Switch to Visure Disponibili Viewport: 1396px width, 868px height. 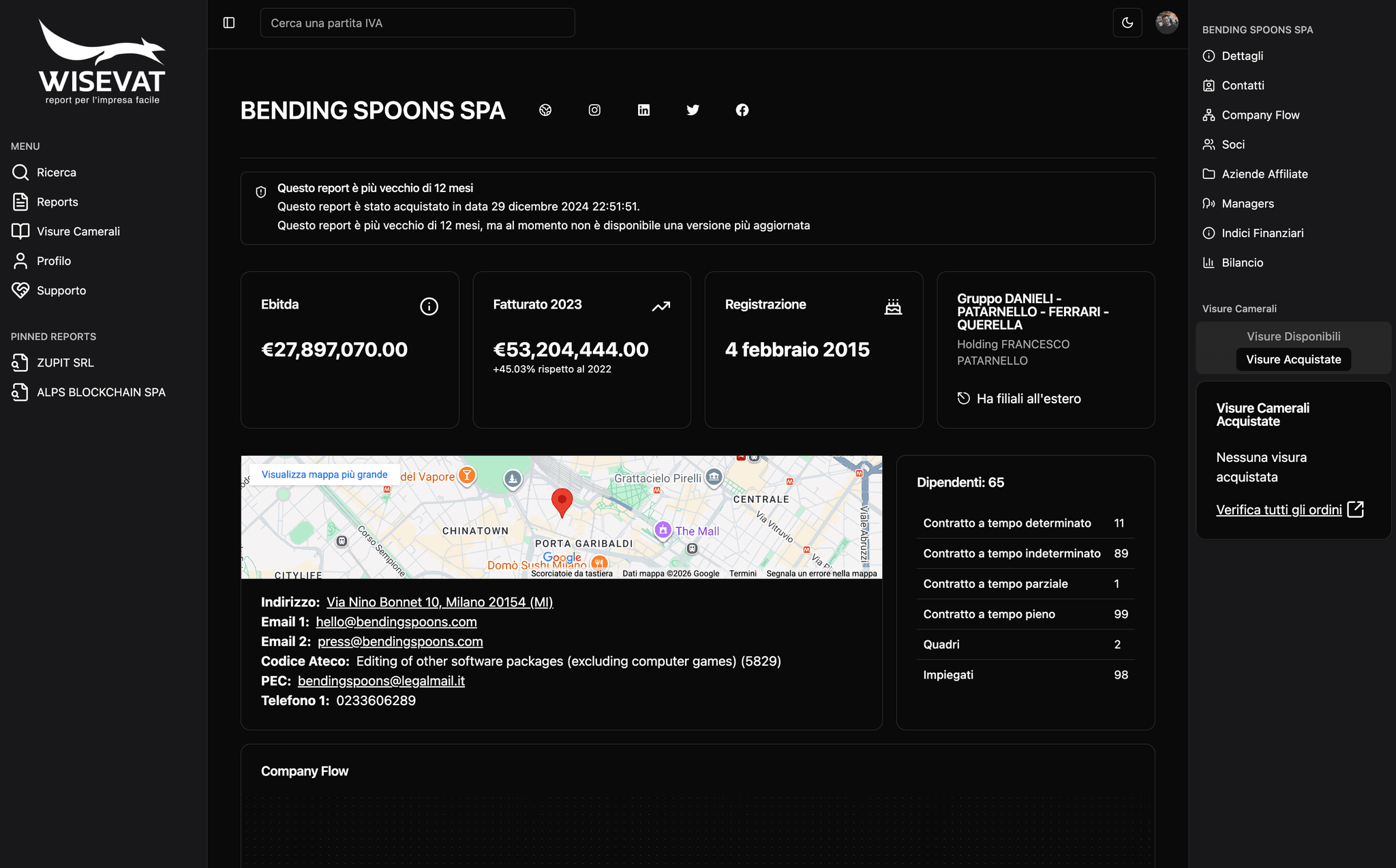pos(1293,336)
